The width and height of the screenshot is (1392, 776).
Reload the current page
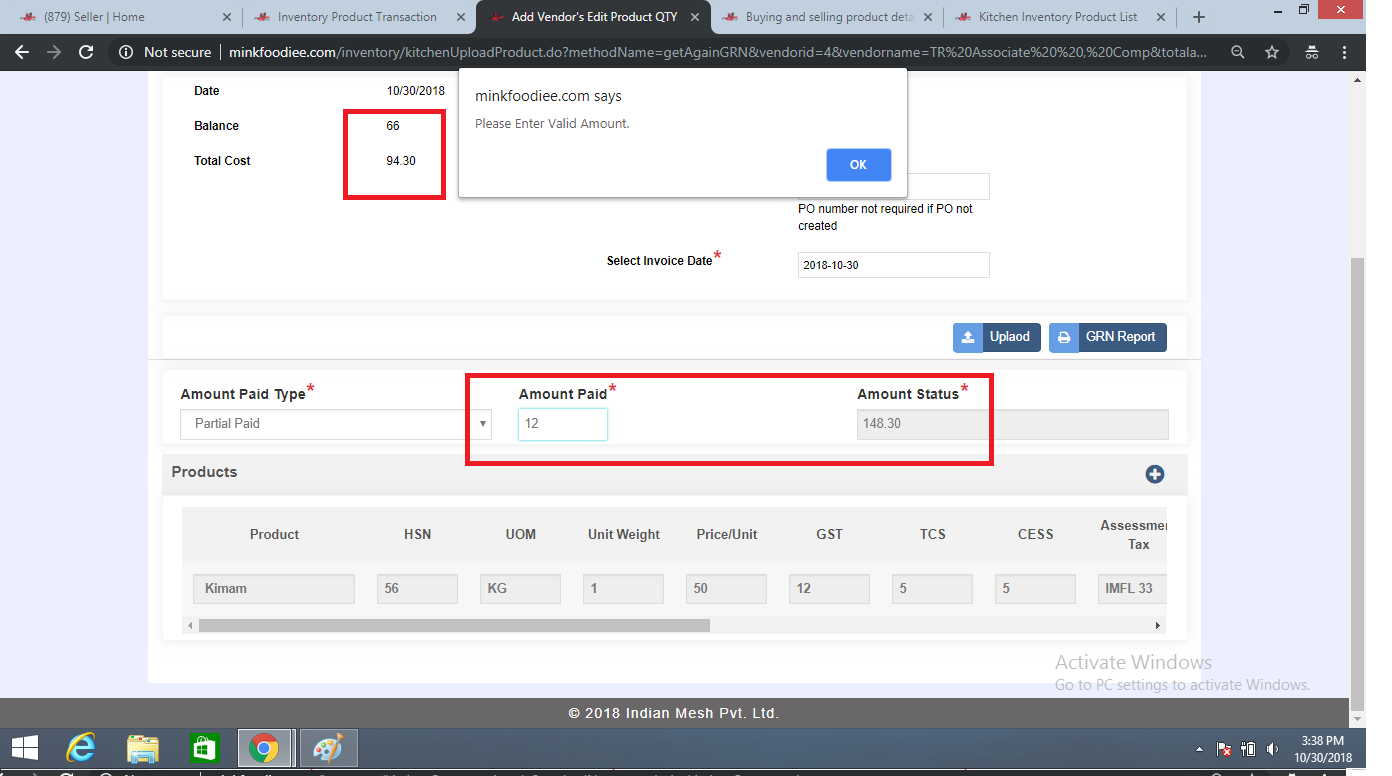[86, 52]
